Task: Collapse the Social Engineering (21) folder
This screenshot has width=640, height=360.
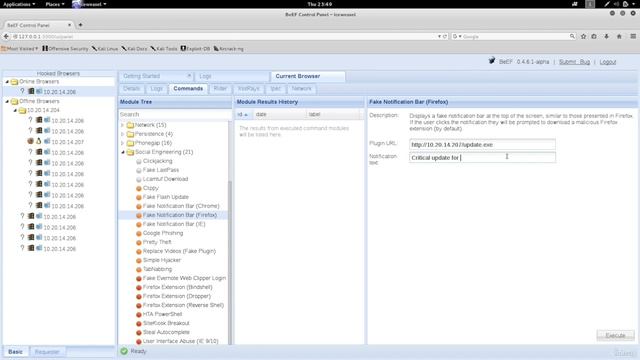Action: (122, 152)
